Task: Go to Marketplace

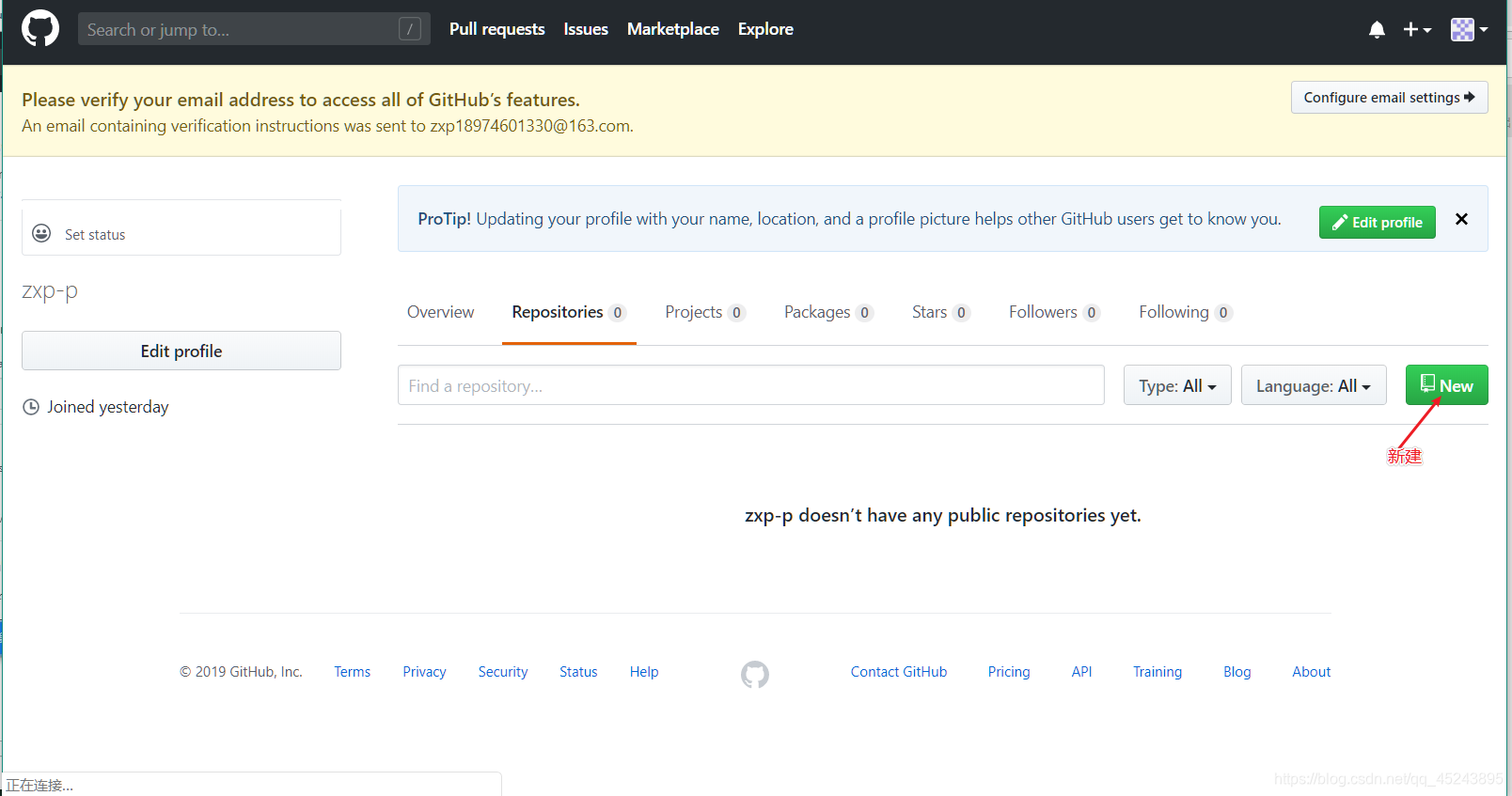Action: 673,29
